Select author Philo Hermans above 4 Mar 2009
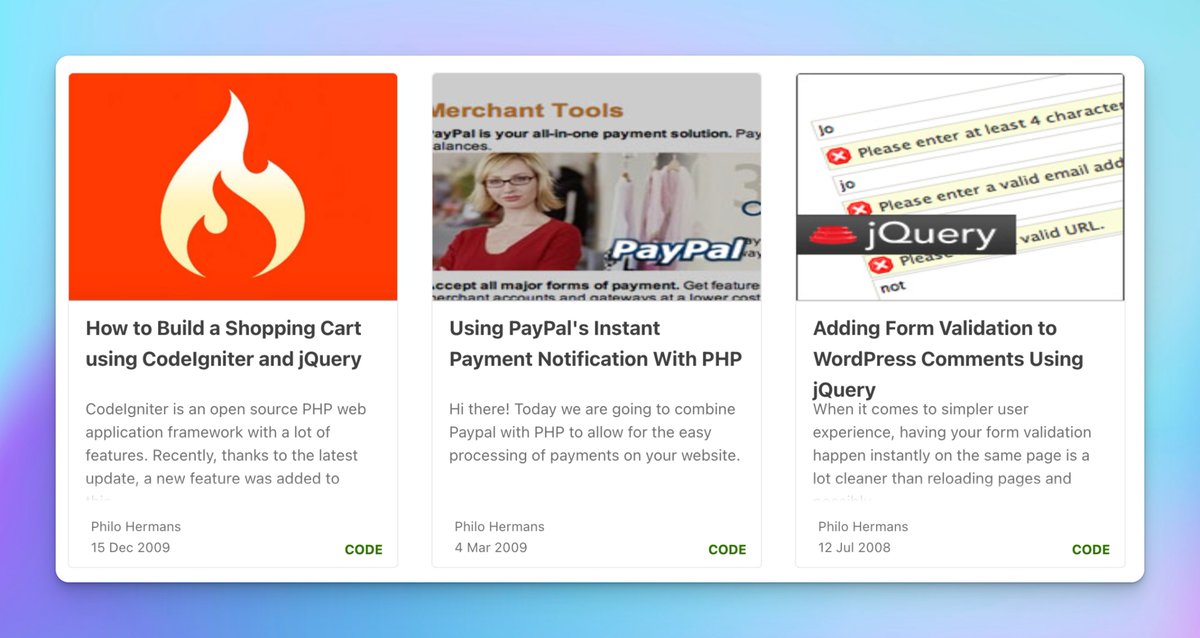Screen dimensions: 1200x638 pos(500,526)
